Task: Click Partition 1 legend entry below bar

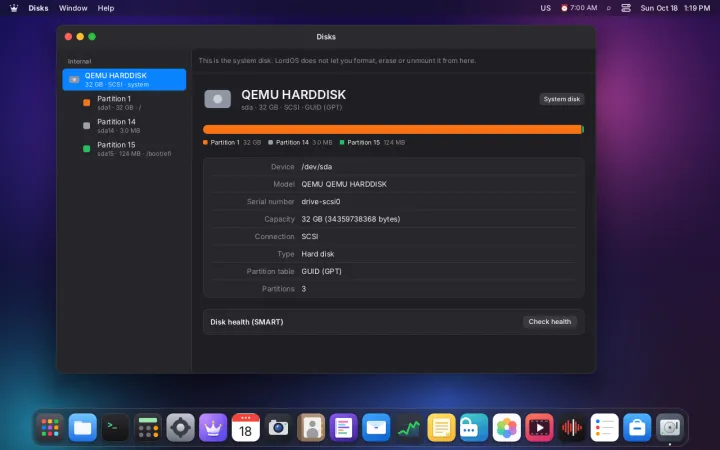Action: pos(232,142)
